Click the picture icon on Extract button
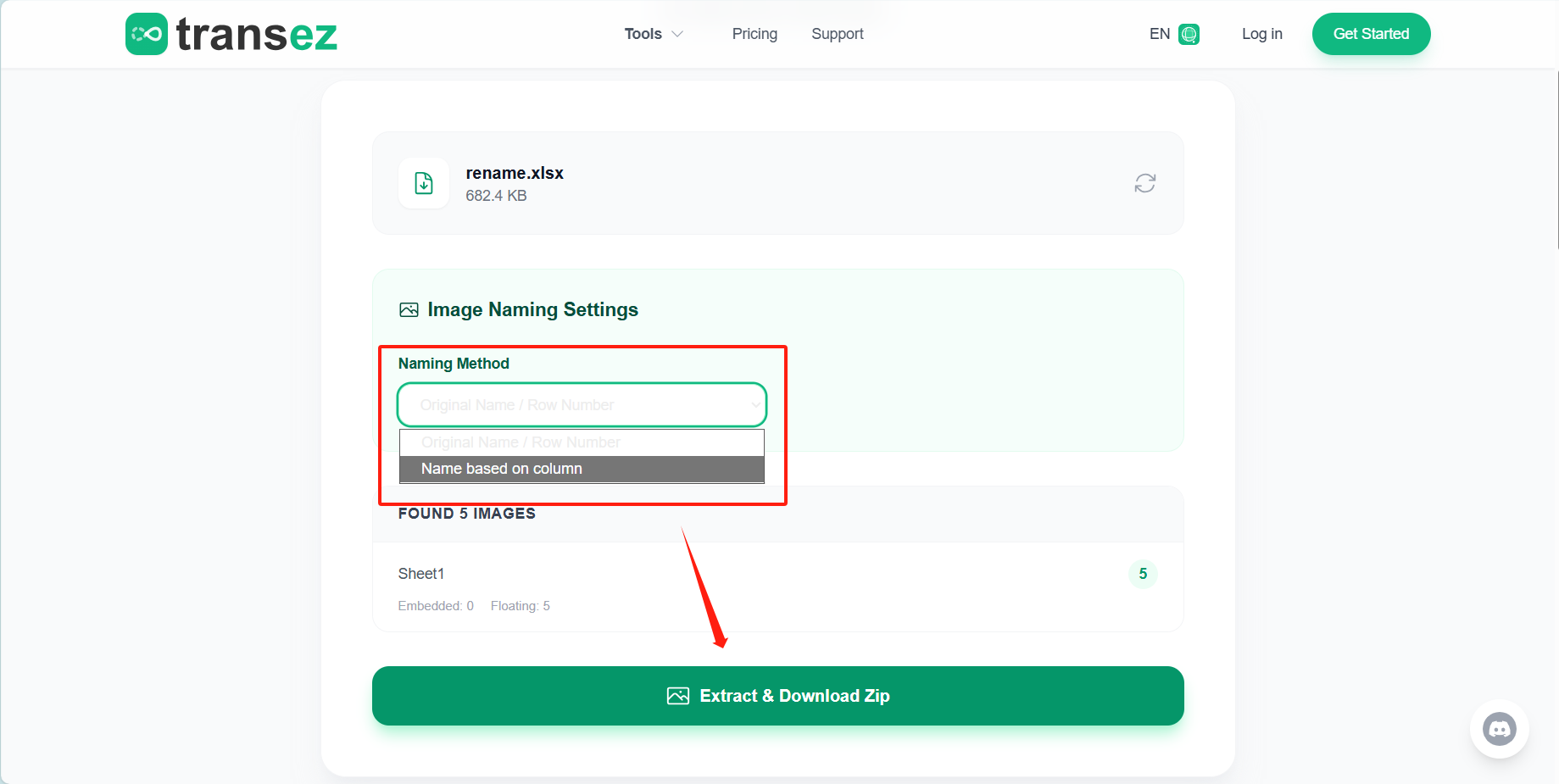The height and width of the screenshot is (784, 1559). (678, 696)
